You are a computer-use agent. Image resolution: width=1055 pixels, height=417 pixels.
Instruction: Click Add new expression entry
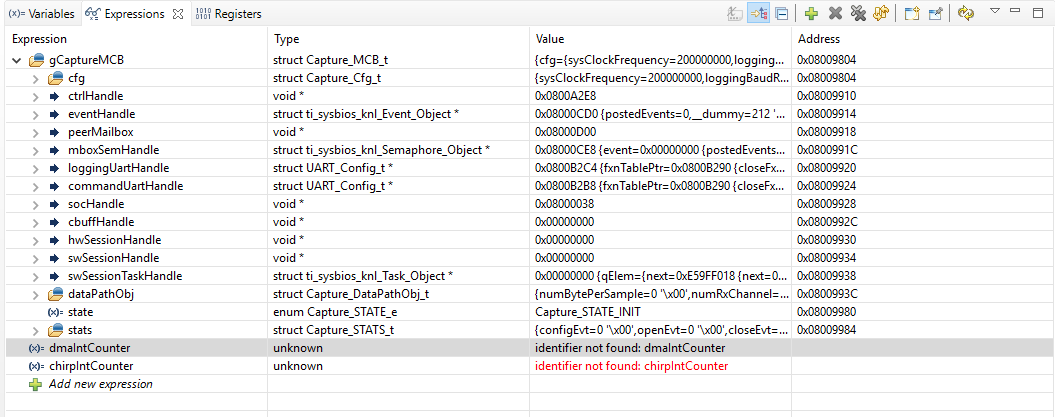point(99,384)
